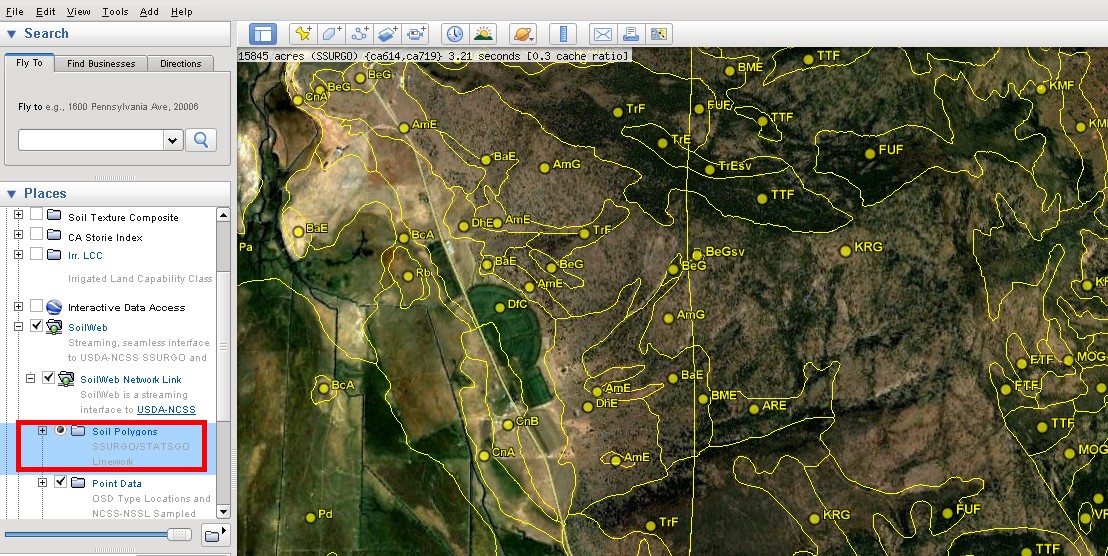Click the Fly To search button
Viewport: 1108px width, 556px height.
(201, 140)
